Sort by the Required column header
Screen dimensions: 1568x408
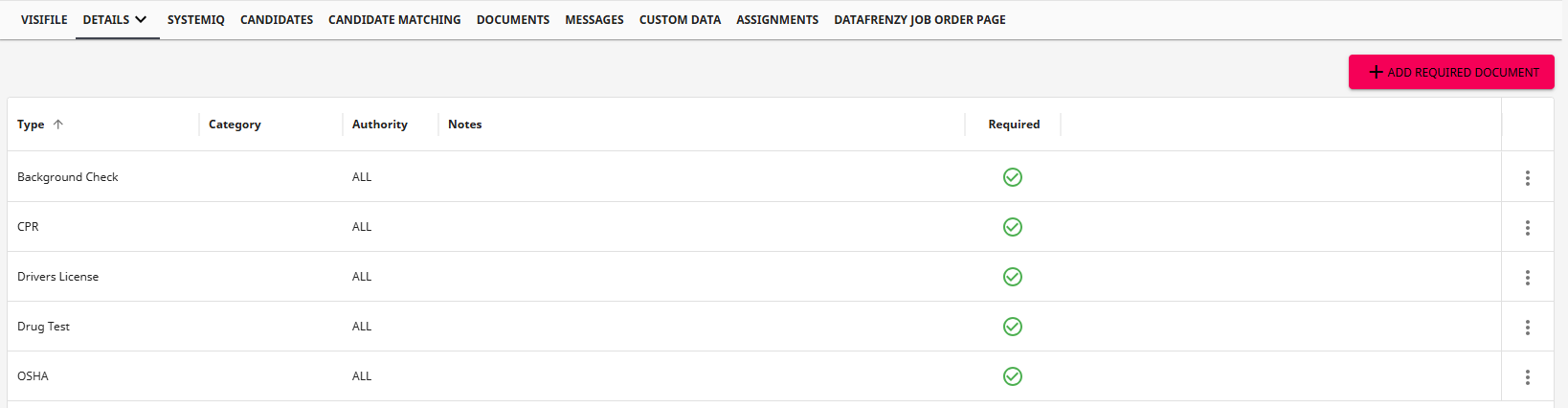pos(1014,125)
